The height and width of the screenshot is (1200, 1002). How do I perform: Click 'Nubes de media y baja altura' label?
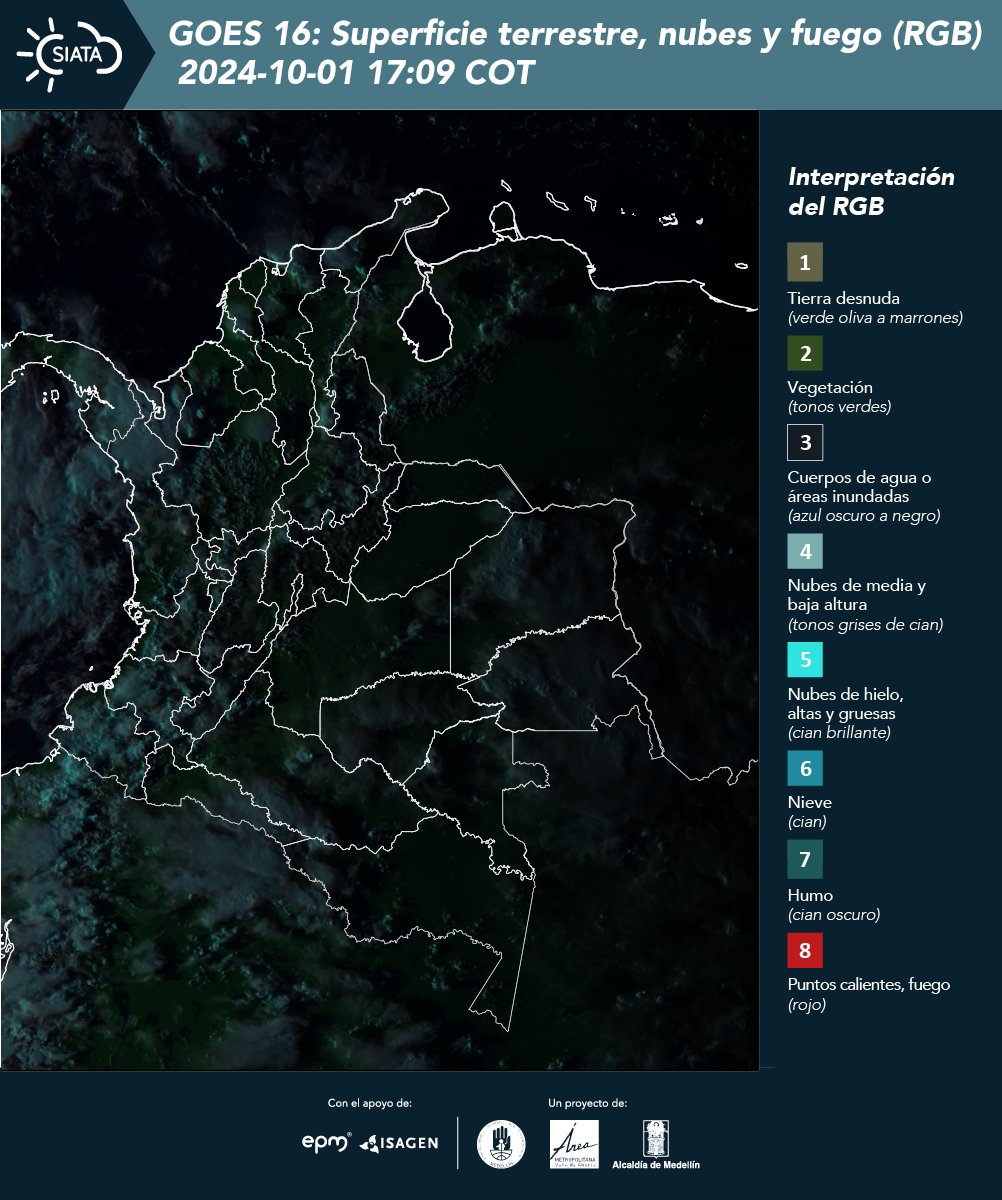point(857,595)
